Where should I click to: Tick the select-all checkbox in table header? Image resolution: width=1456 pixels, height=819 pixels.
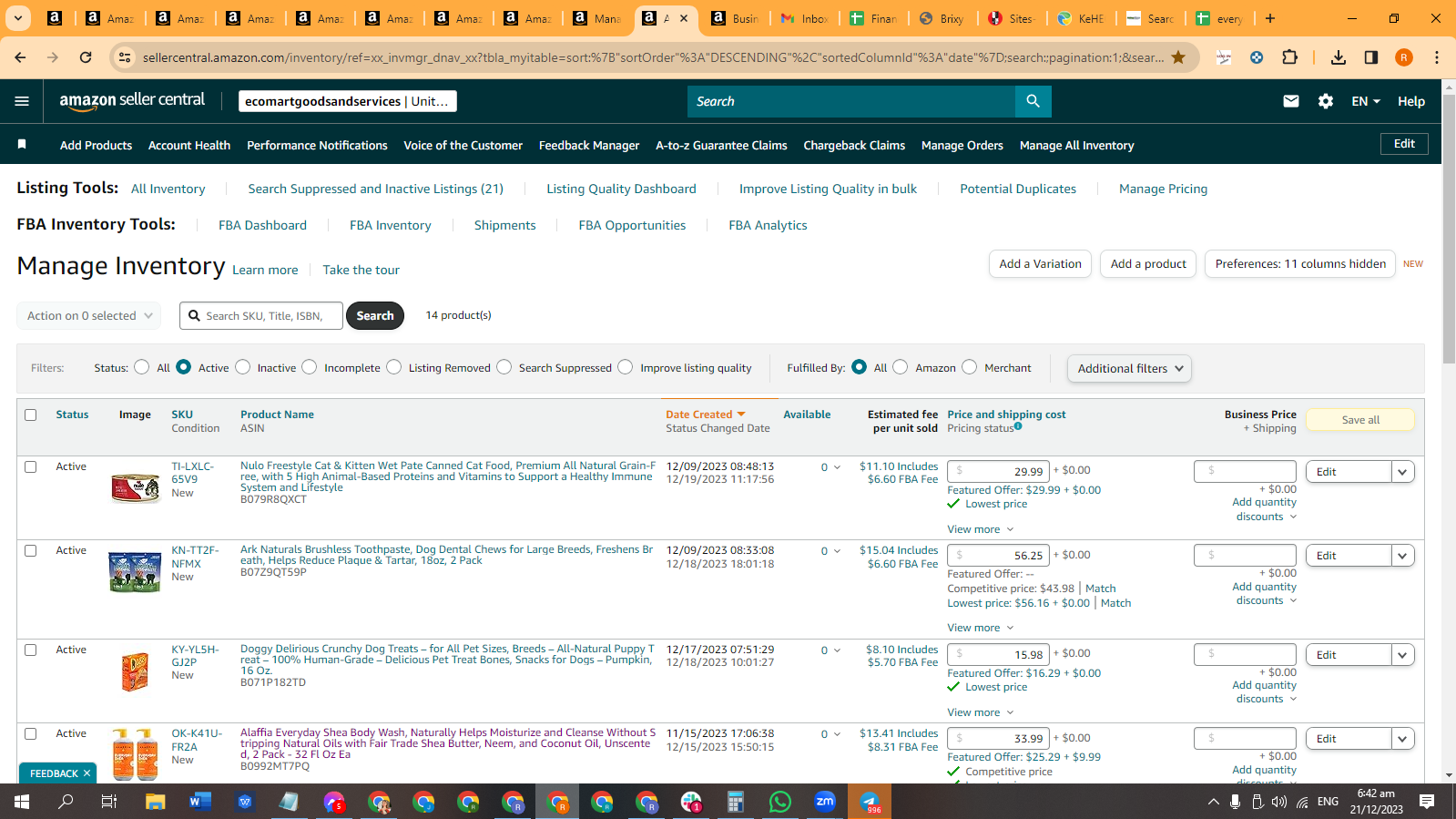(x=31, y=415)
